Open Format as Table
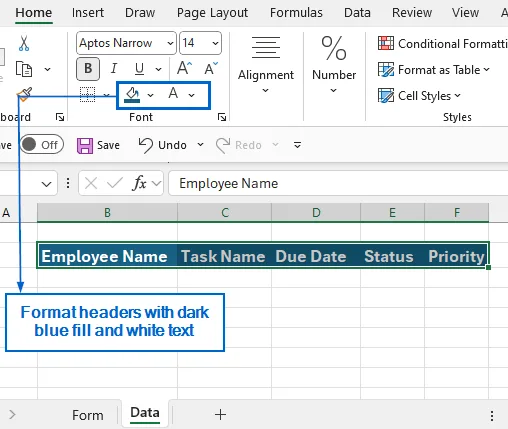The image size is (508, 429). click(434, 70)
